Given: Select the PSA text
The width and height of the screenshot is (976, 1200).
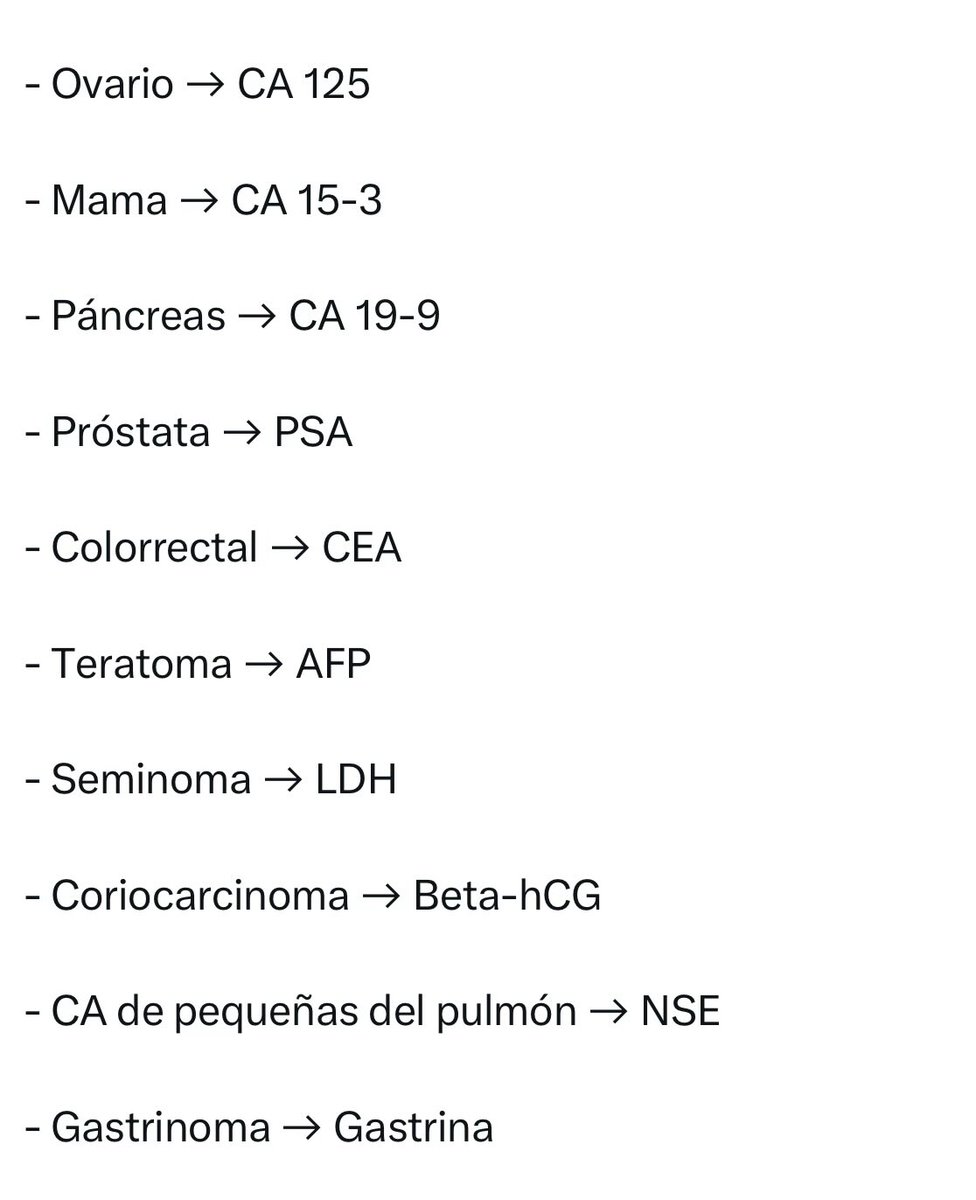Looking at the screenshot, I should [x=313, y=433].
